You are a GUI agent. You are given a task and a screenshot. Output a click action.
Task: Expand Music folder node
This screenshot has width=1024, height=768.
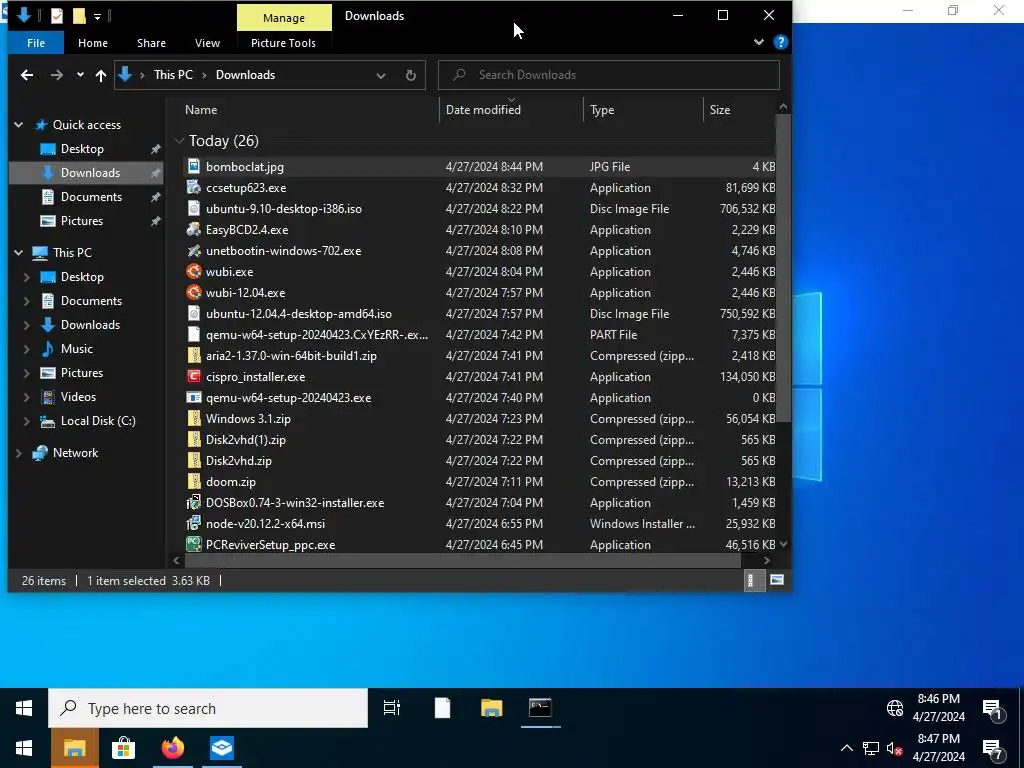[x=27, y=349]
